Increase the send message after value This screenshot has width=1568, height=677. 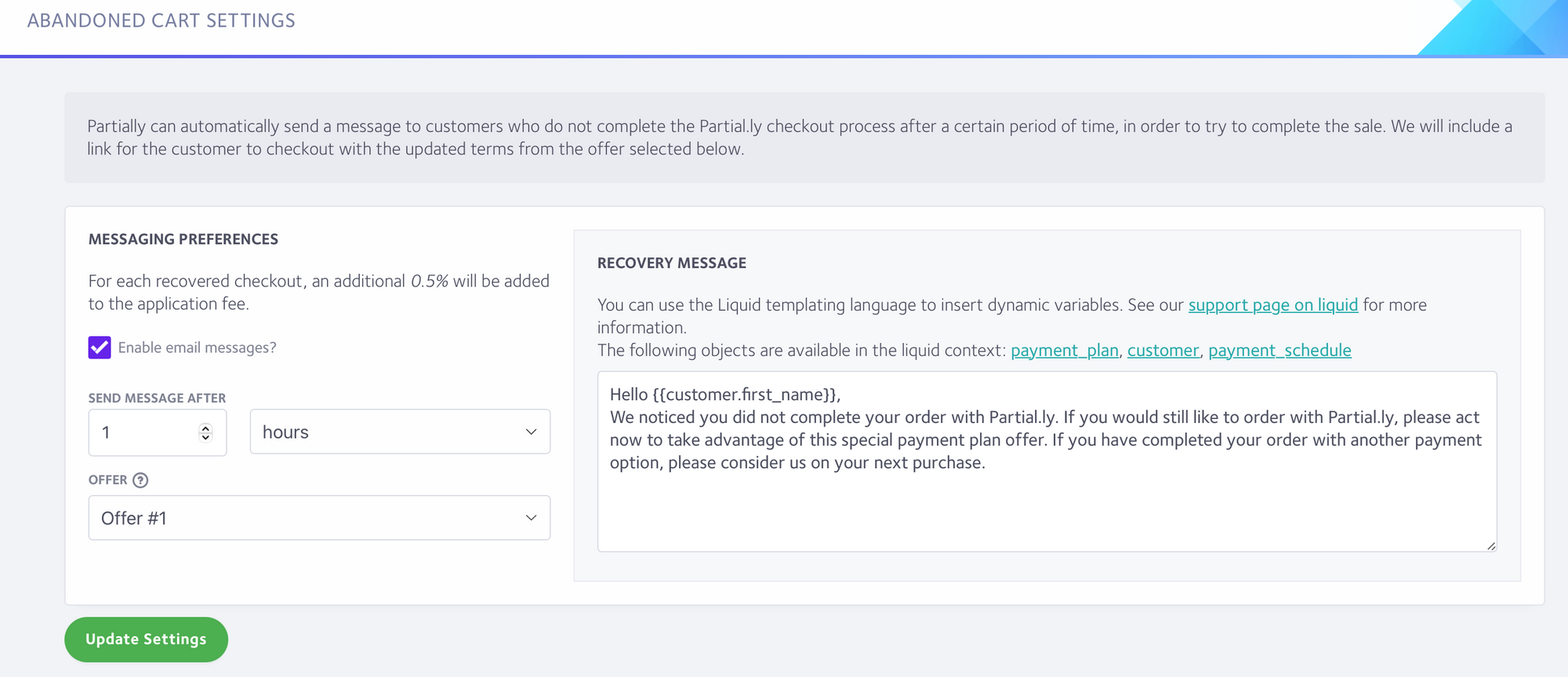coord(205,428)
